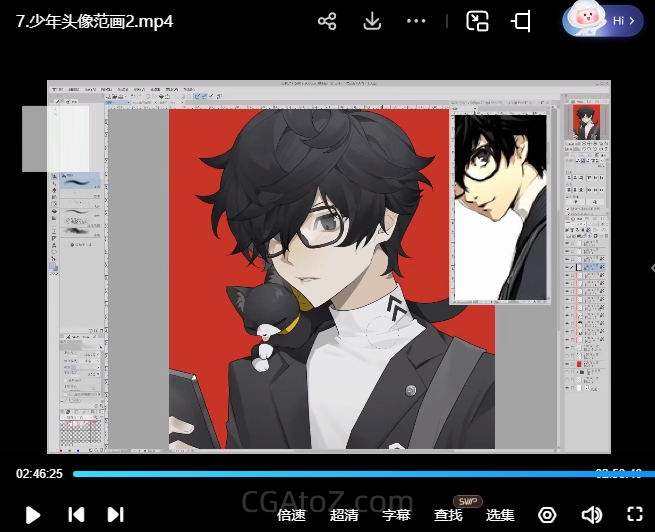Download the video with the download icon
The width and height of the screenshot is (655, 532).
pyautogui.click(x=372, y=21)
